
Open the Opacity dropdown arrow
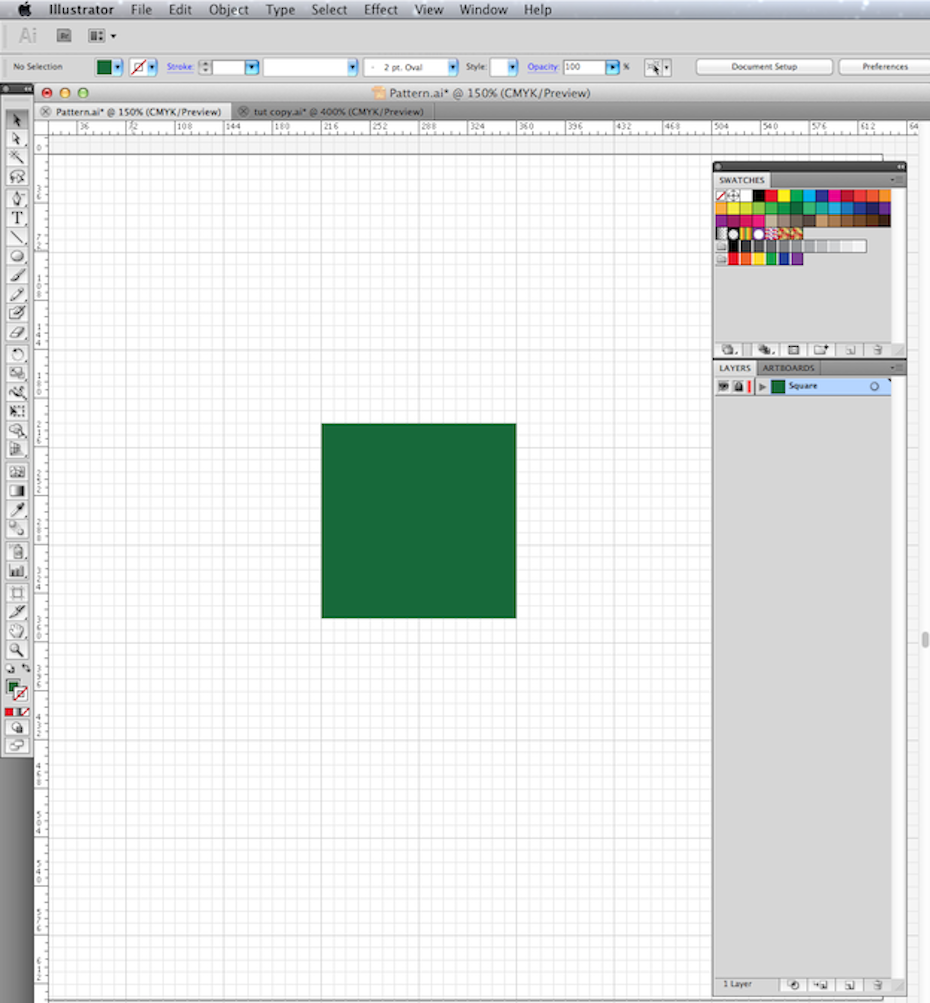coord(612,67)
